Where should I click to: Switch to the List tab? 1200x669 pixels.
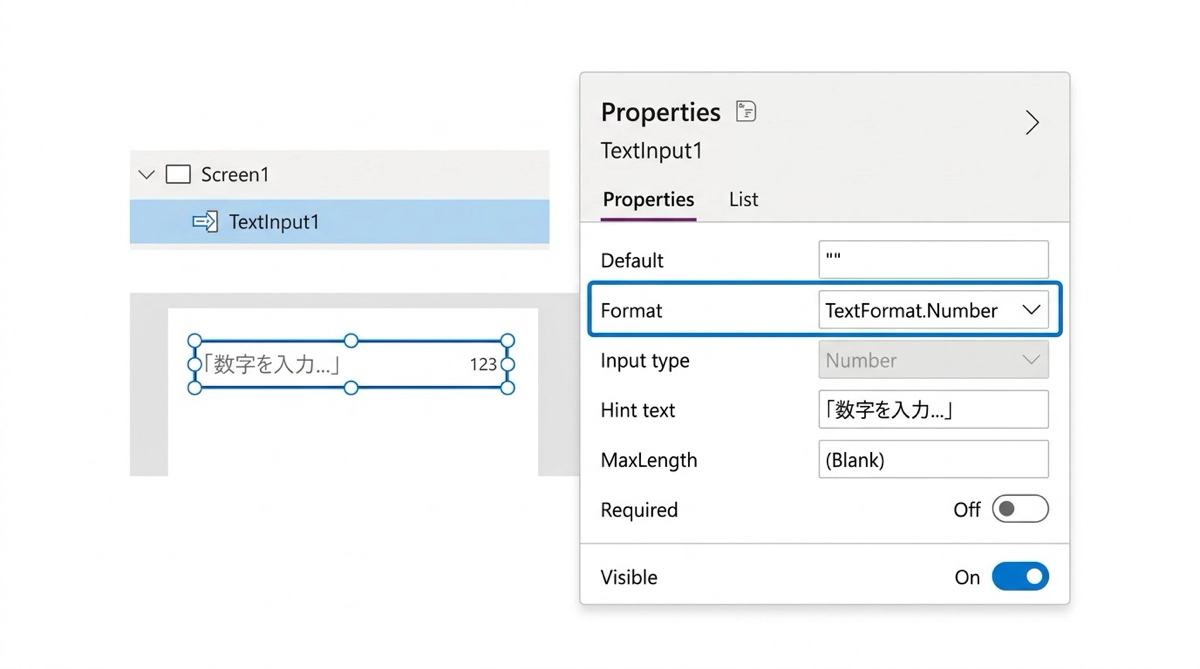tap(743, 200)
